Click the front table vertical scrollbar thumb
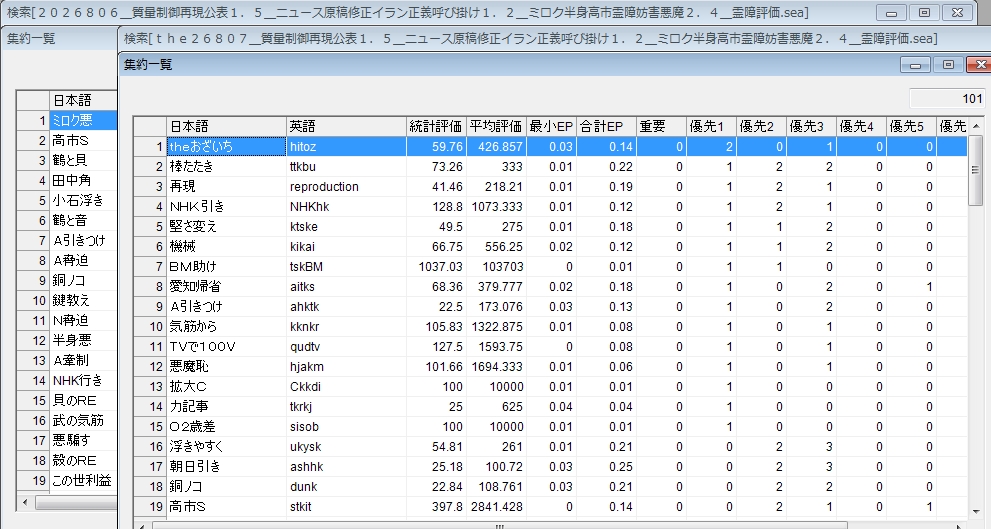The image size is (991, 529). coord(976,170)
